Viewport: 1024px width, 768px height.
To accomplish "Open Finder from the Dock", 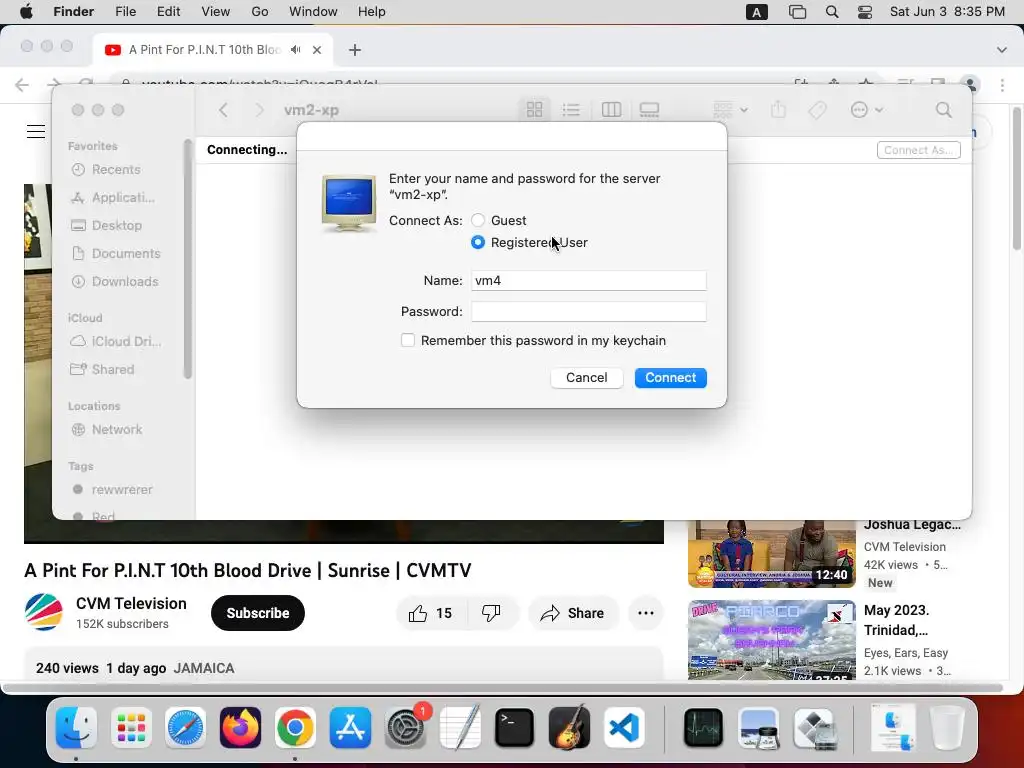I will pyautogui.click(x=76, y=728).
